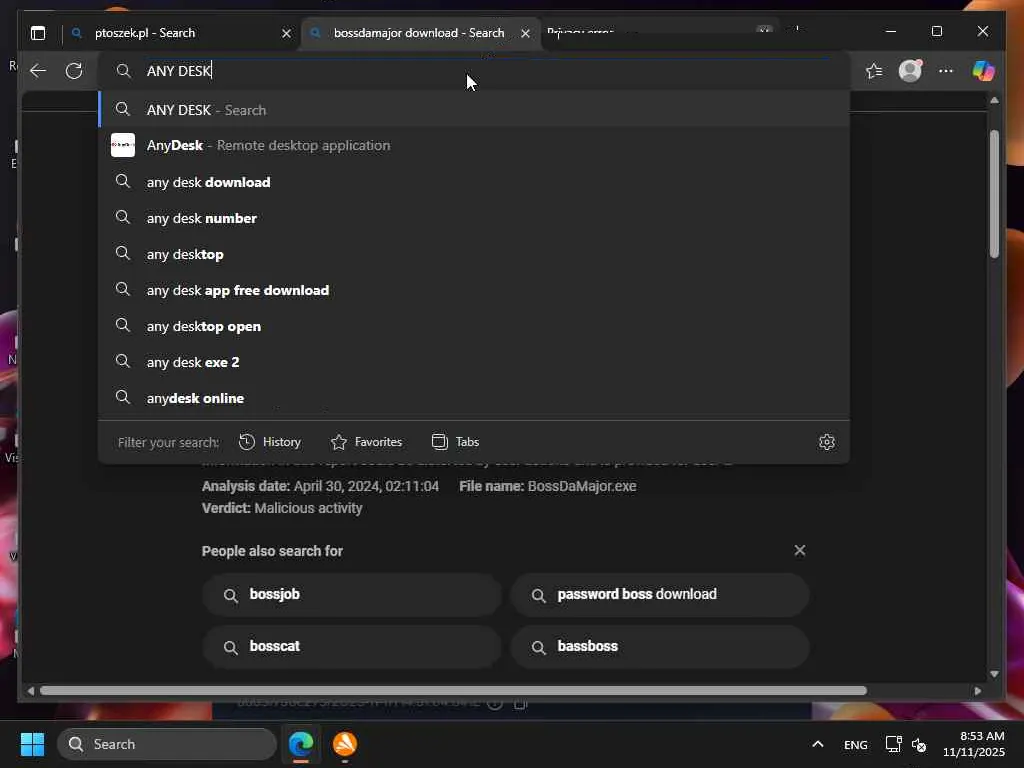
Task: Select bossdamajor download - Search tab
Action: (x=421, y=33)
